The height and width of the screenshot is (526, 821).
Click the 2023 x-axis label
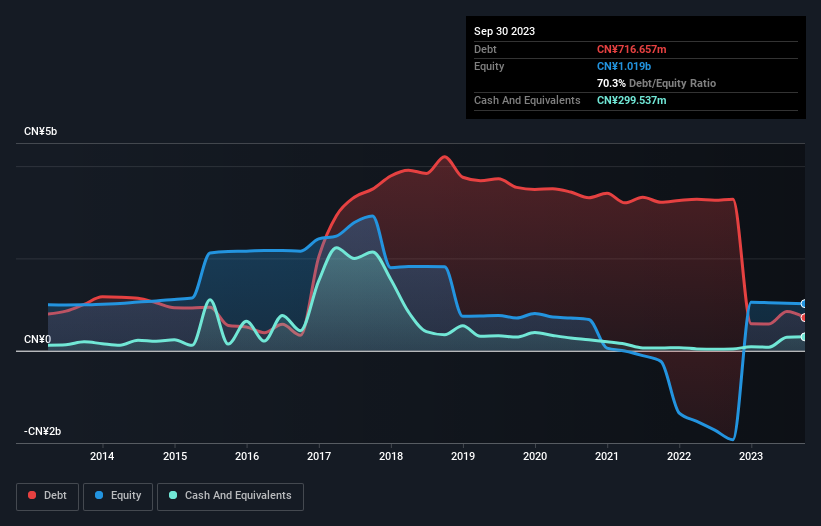[751, 456]
